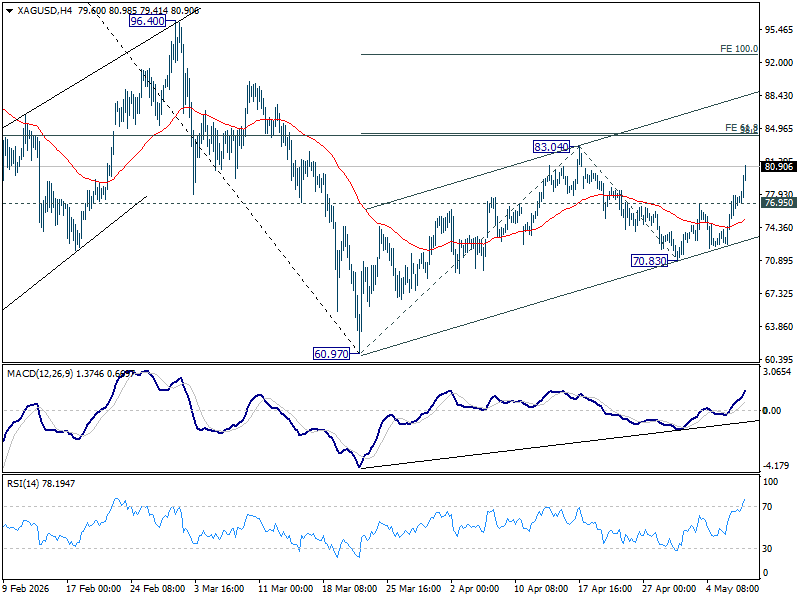Select the 60.970 low price label
800x600 pixels.
click(x=332, y=354)
